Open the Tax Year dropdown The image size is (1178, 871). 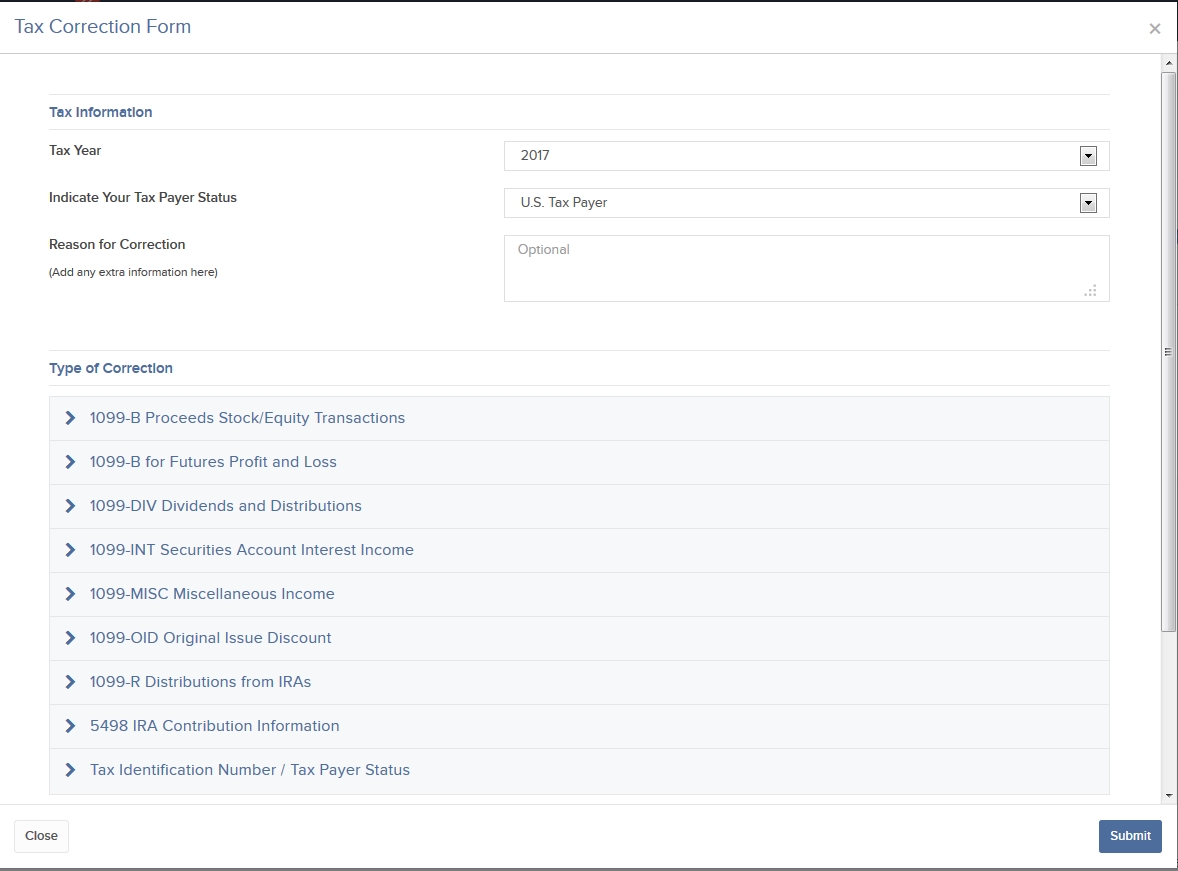point(806,156)
